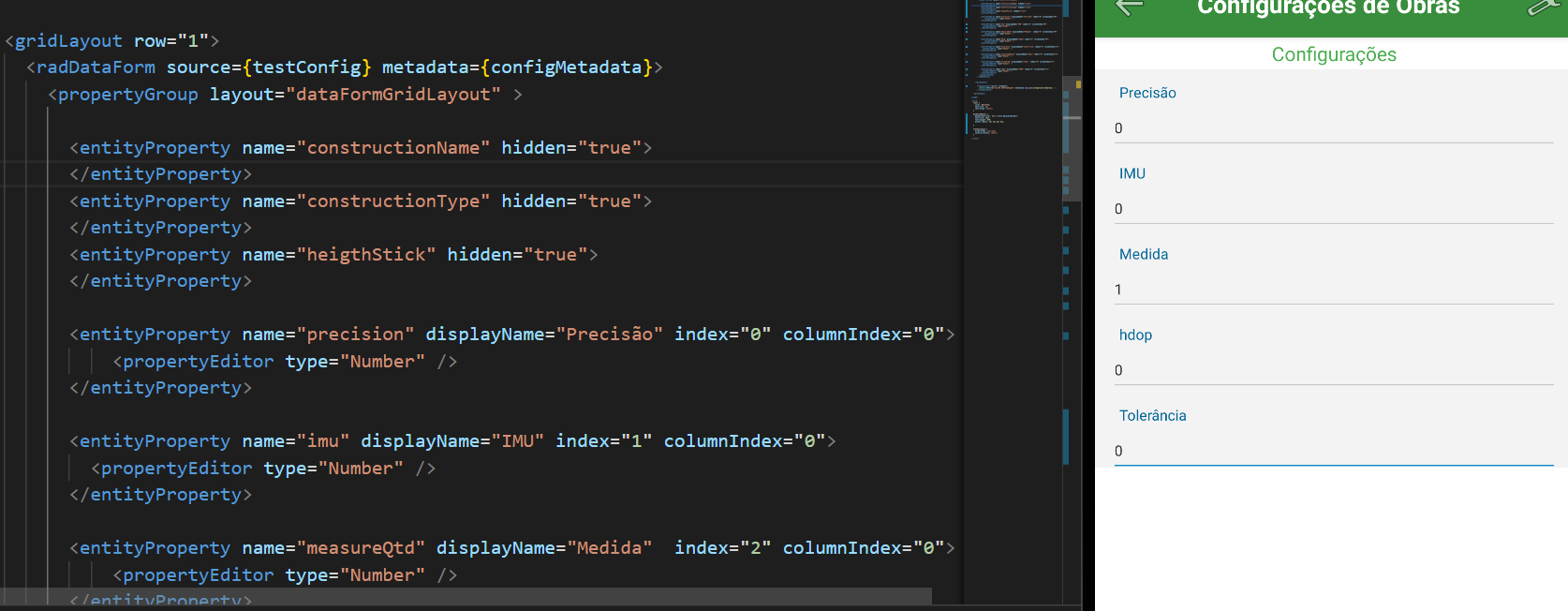1568x611 pixels.
Task: Click the "testConfig" binding in the code
Action: coord(306,67)
